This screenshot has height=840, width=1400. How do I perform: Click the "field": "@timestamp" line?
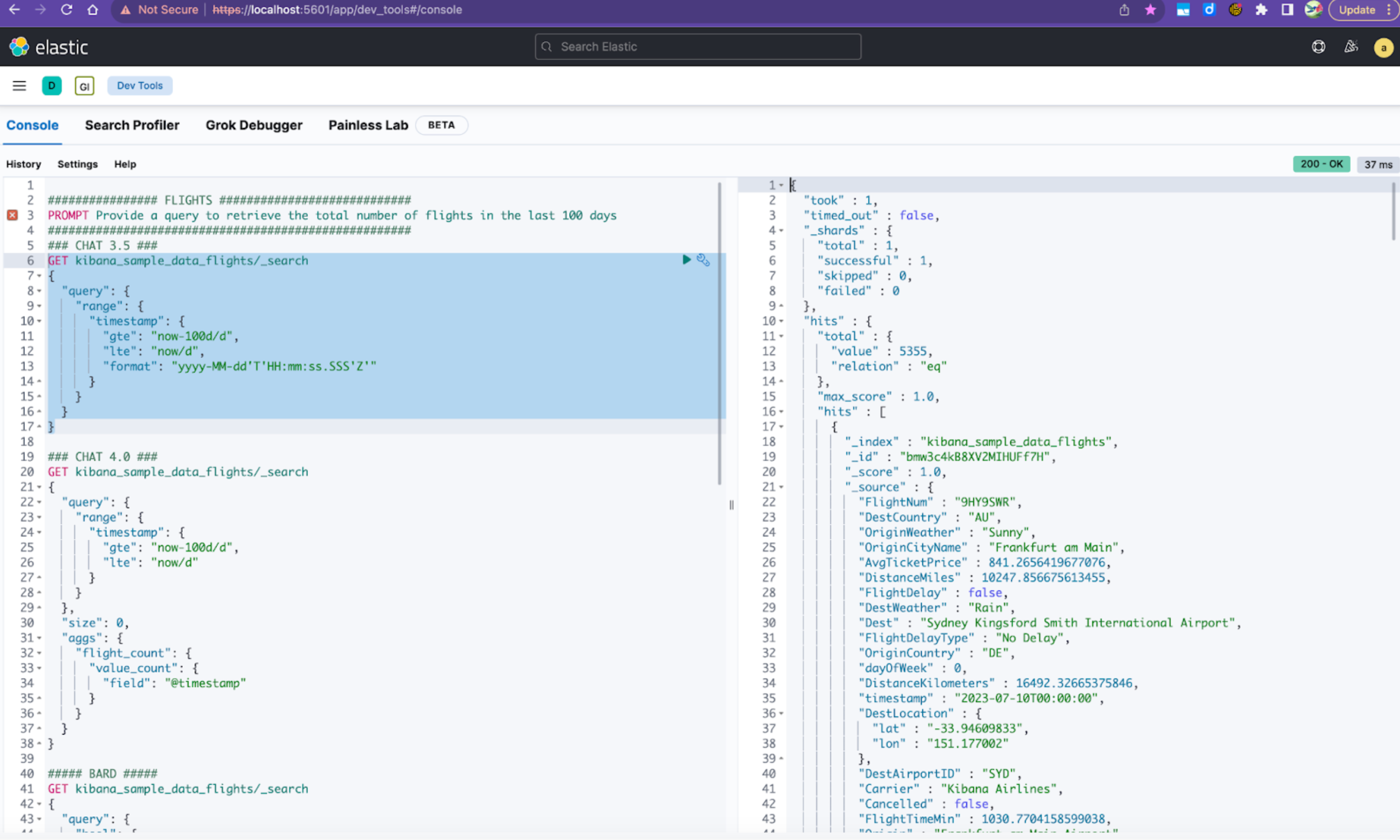pos(174,683)
